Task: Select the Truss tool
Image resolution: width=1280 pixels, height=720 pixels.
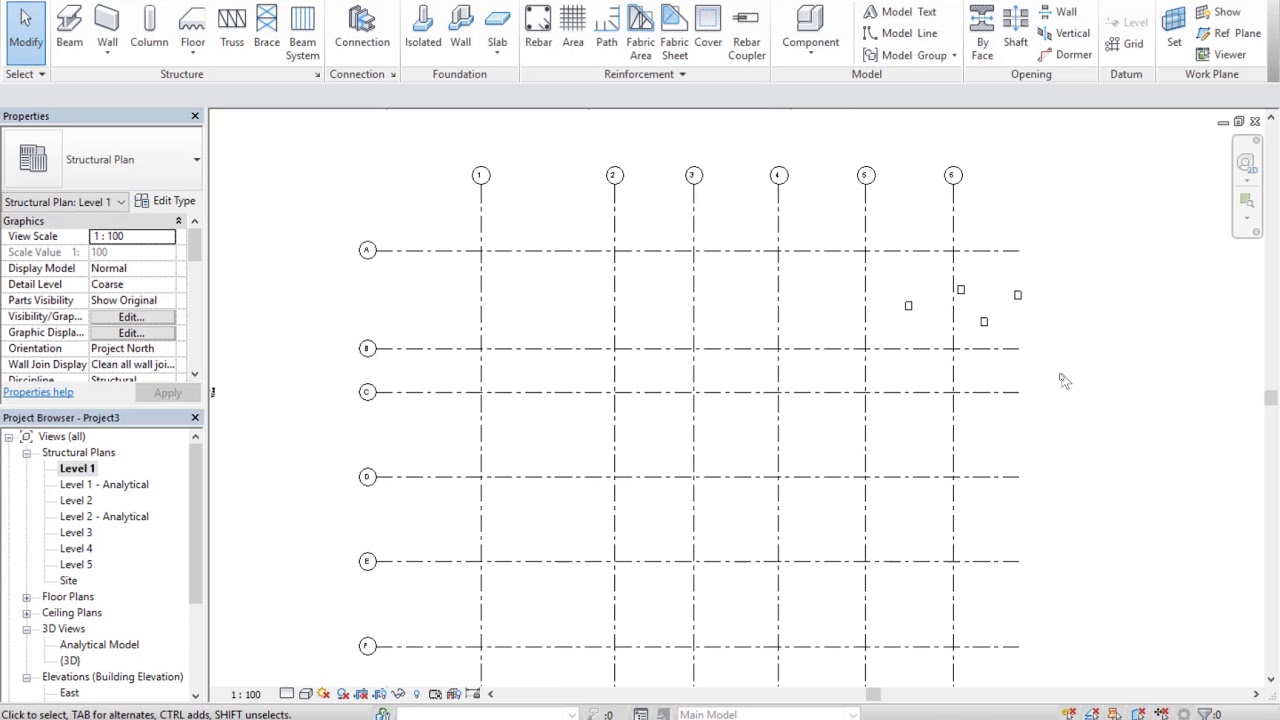Action: (x=232, y=27)
